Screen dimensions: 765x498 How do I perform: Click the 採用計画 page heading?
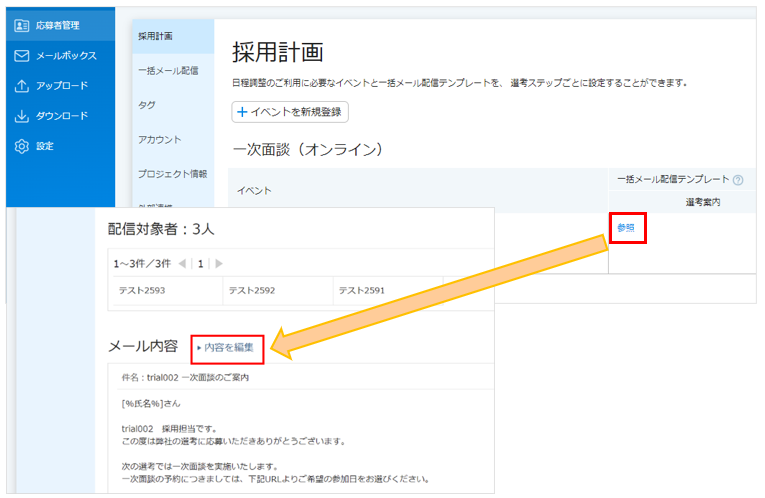[x=278, y=52]
